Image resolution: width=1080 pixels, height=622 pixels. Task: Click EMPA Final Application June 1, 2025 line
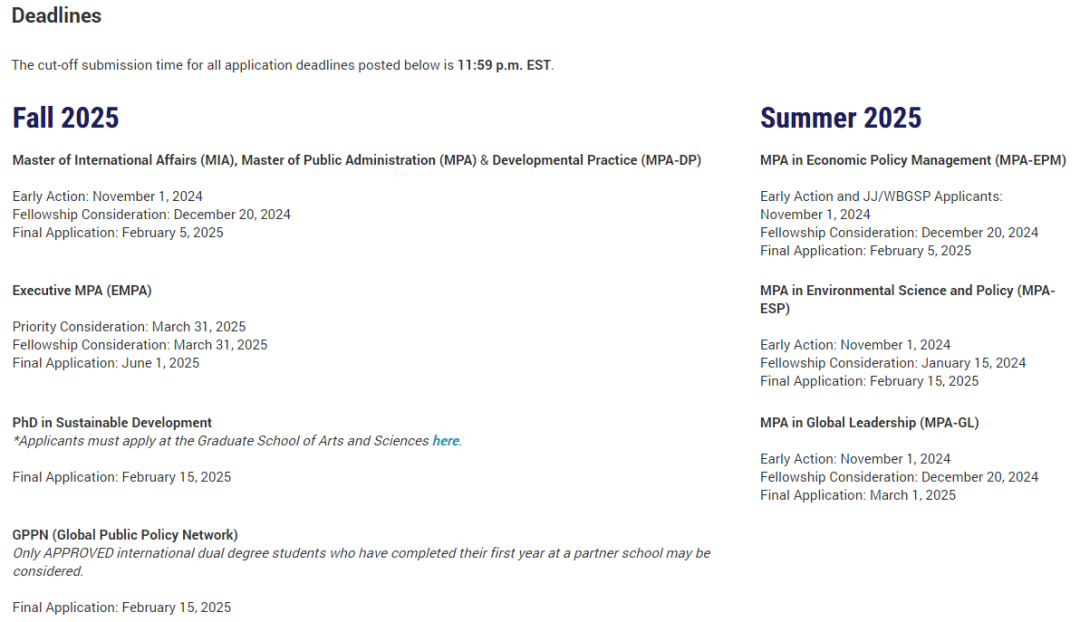pos(106,363)
